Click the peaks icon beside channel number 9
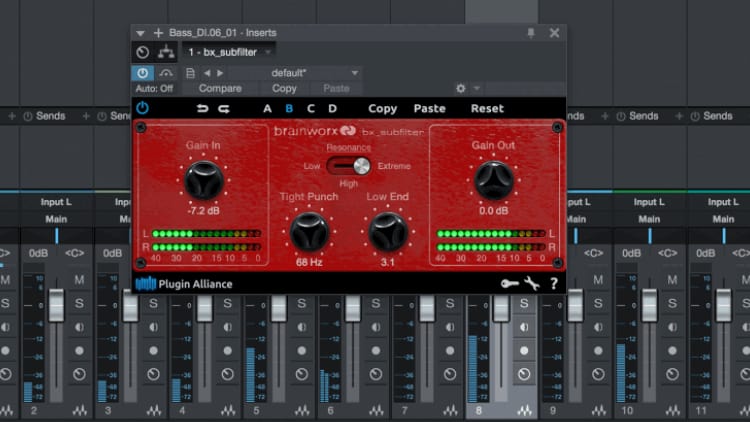 pyautogui.click(x=599, y=410)
